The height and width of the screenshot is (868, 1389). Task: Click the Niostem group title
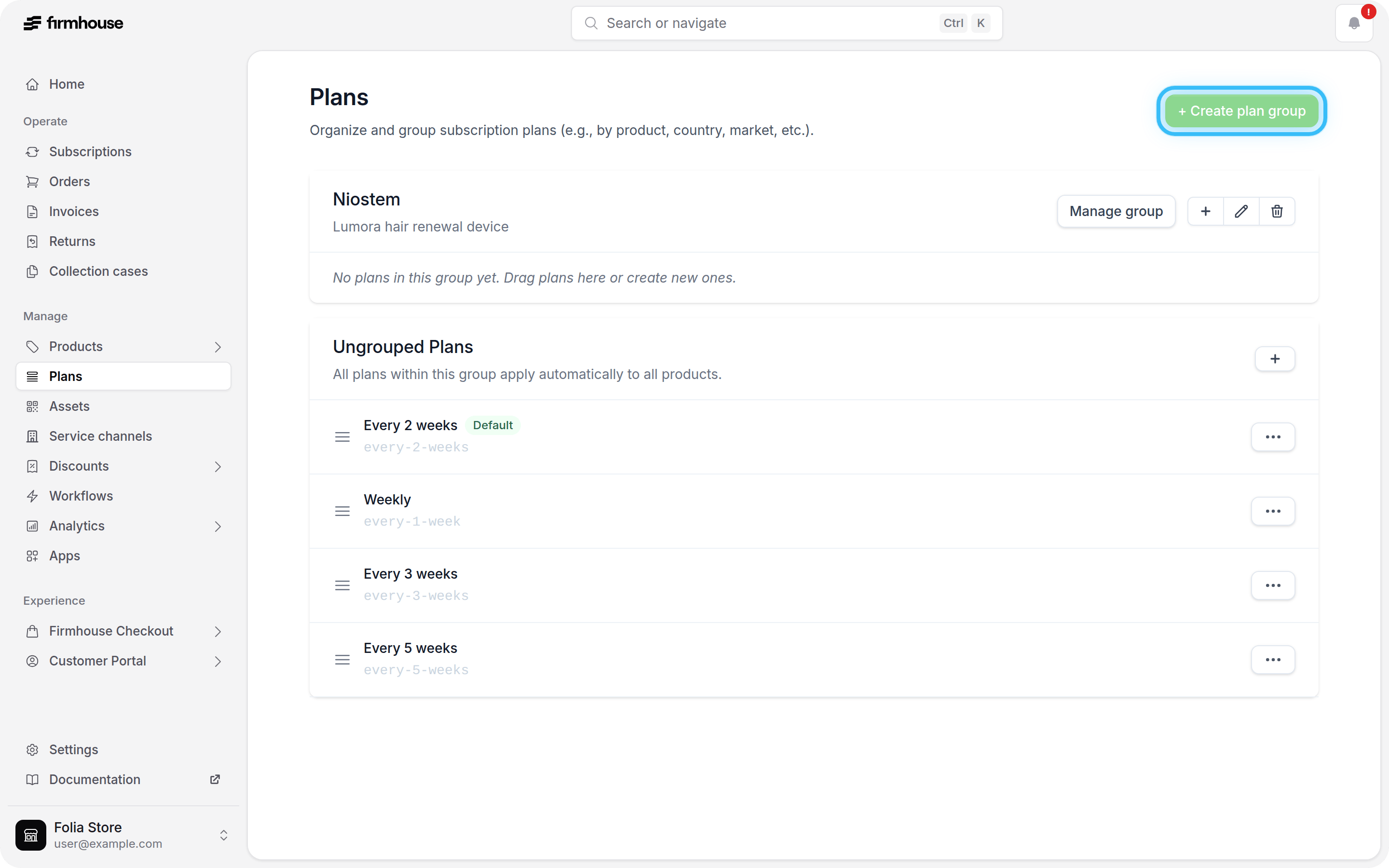coord(366,199)
